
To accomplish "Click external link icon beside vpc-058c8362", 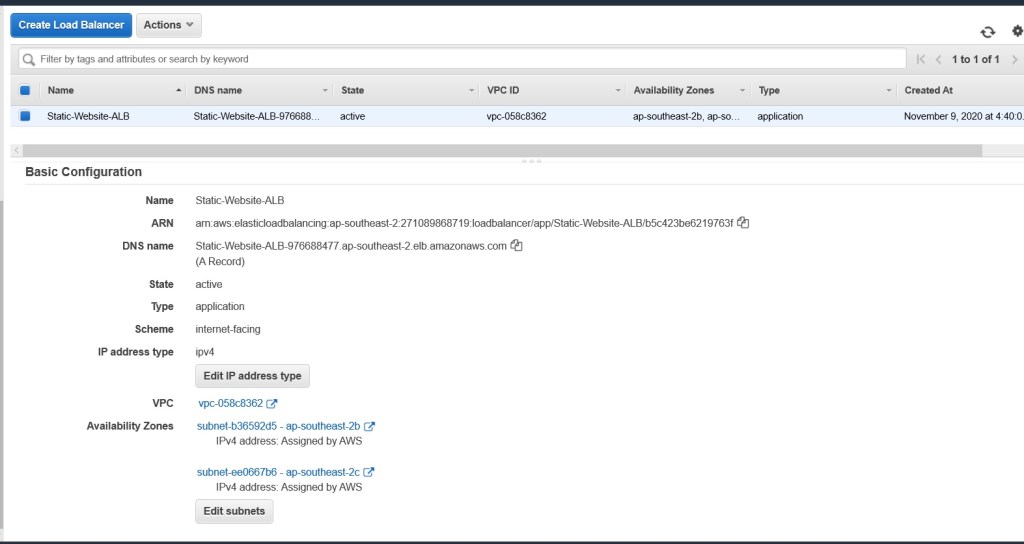I will pos(272,404).
